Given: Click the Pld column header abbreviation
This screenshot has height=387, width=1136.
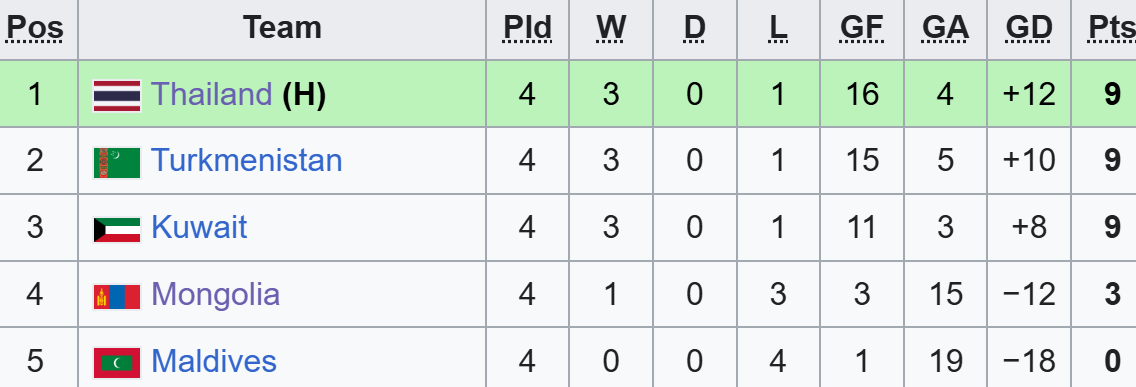Looking at the screenshot, I should [527, 28].
